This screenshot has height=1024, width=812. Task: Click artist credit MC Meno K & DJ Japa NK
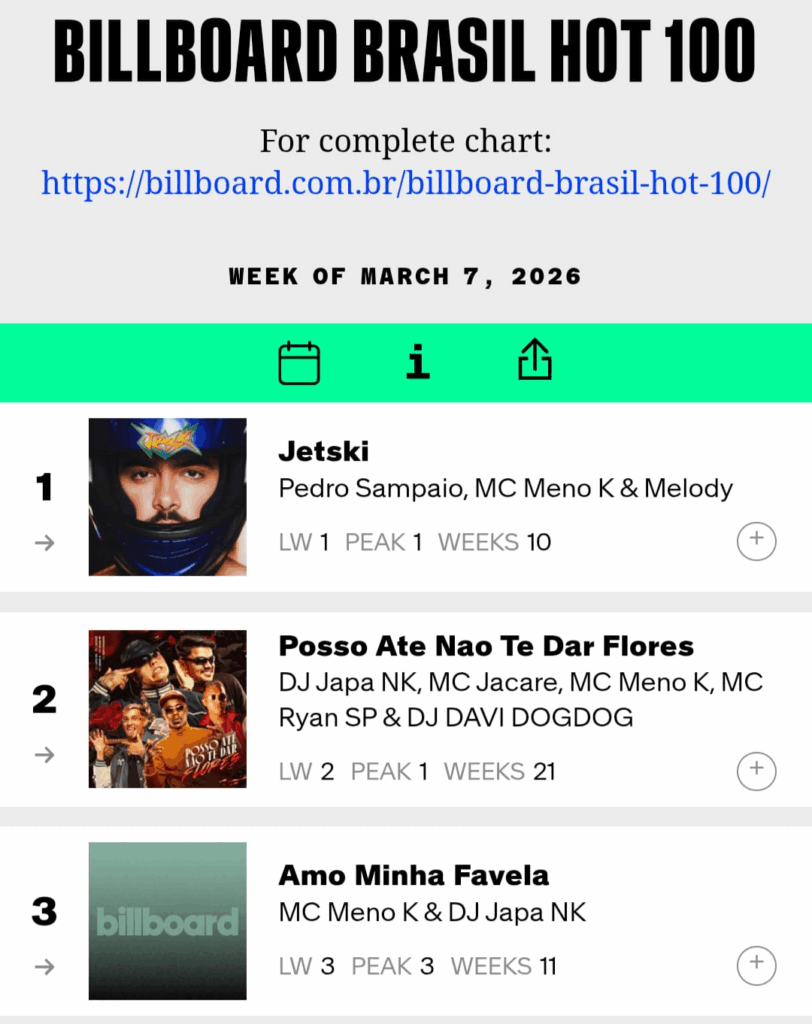(432, 912)
